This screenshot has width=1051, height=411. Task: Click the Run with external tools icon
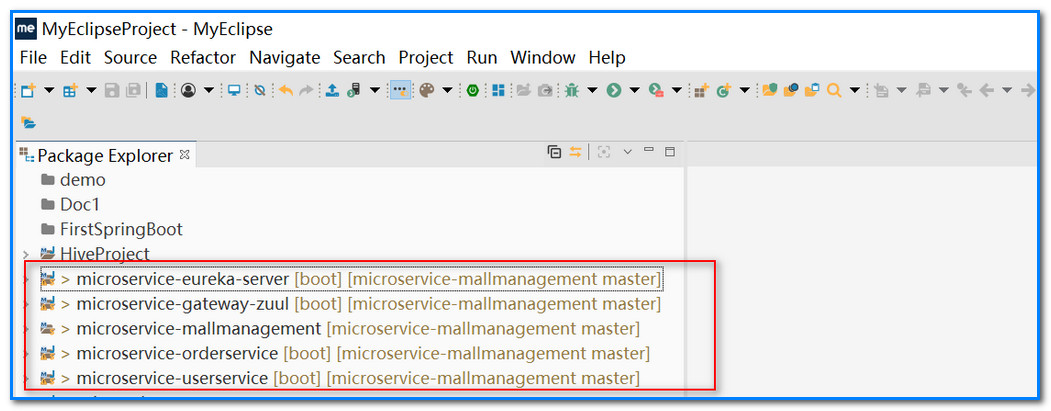[656, 90]
